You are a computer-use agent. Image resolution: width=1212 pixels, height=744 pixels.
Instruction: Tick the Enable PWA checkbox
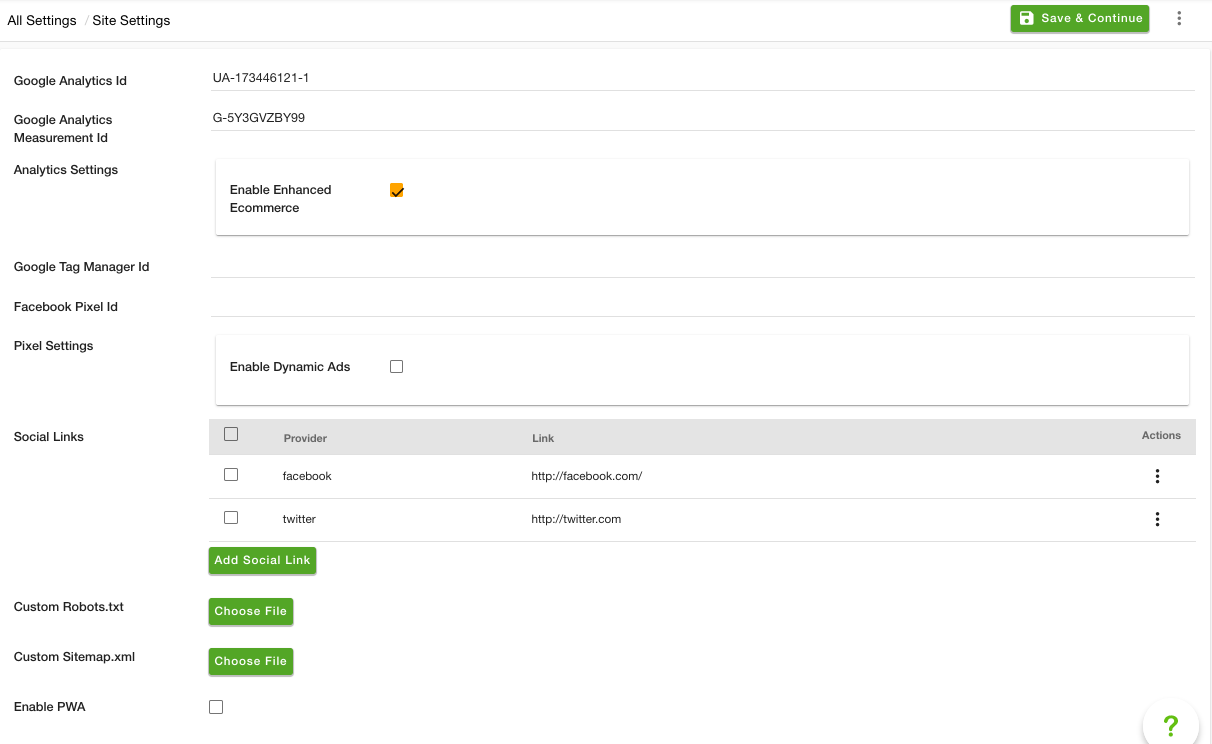pos(216,707)
